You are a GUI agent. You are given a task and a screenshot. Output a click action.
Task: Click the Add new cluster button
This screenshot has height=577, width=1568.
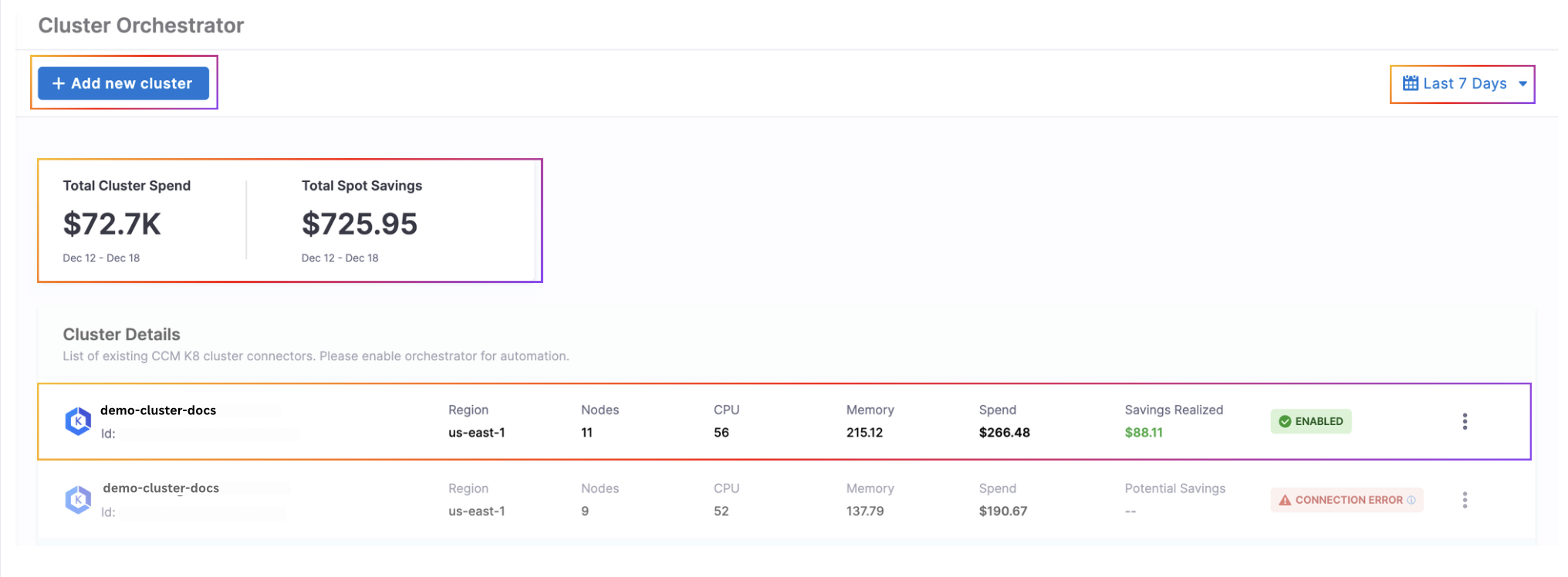tap(123, 83)
